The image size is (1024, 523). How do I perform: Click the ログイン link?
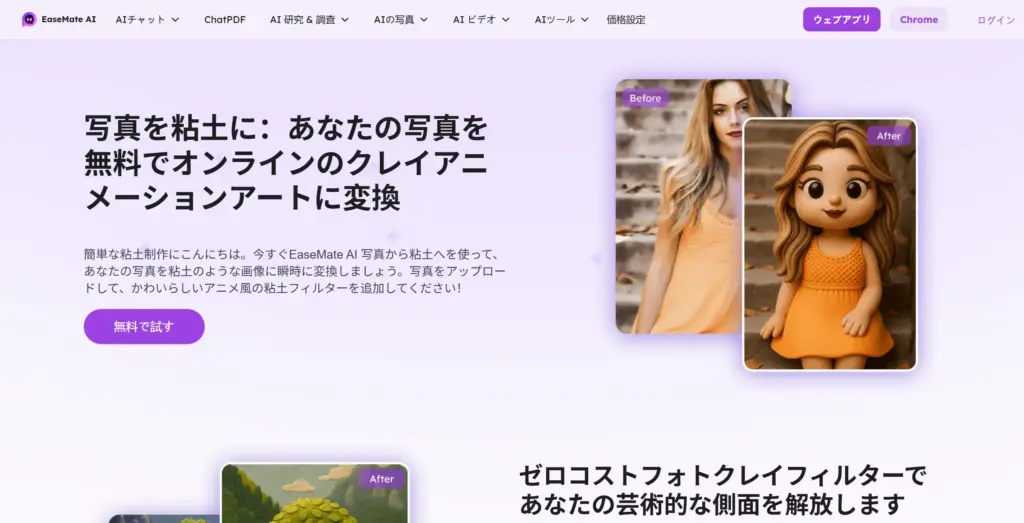coord(996,20)
